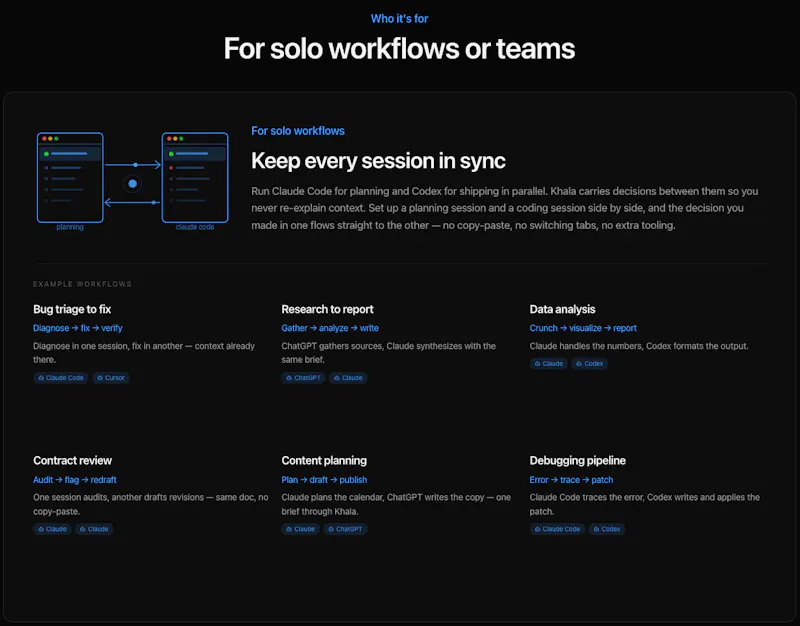
Task: Click the 'Contract review' heading
Action: tap(72, 461)
